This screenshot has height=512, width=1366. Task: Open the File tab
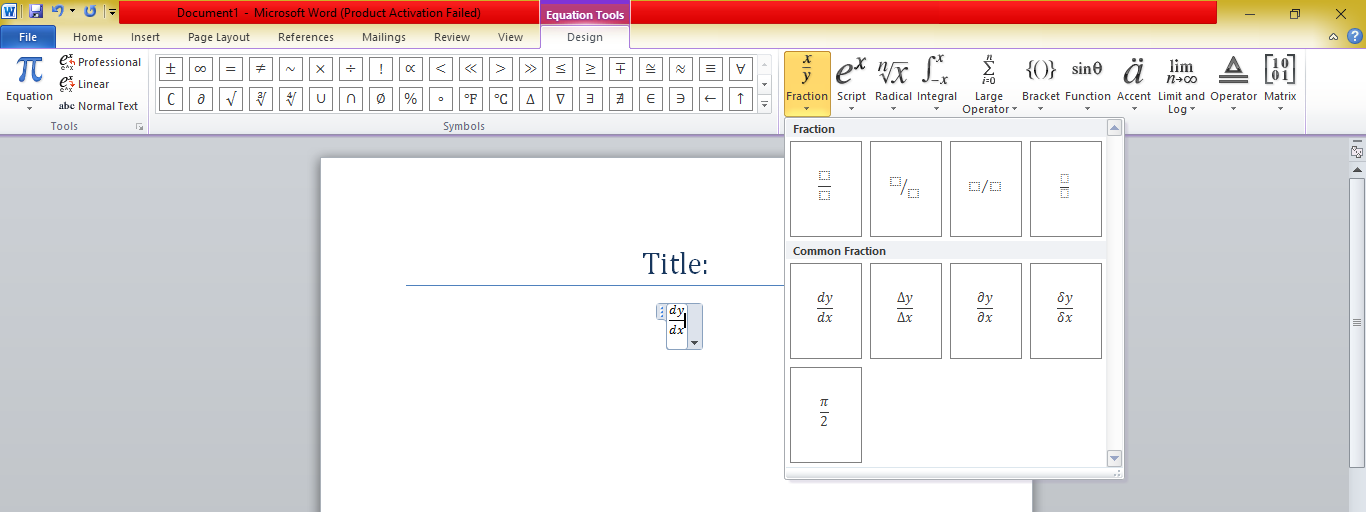point(28,37)
